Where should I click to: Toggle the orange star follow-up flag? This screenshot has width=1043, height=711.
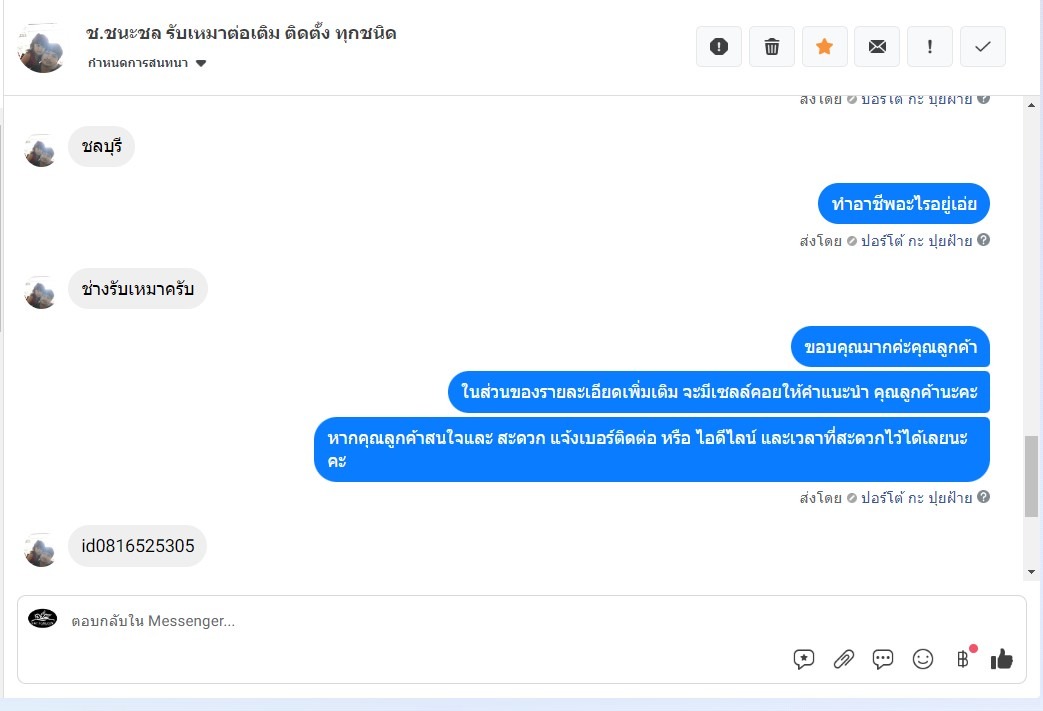coord(824,47)
